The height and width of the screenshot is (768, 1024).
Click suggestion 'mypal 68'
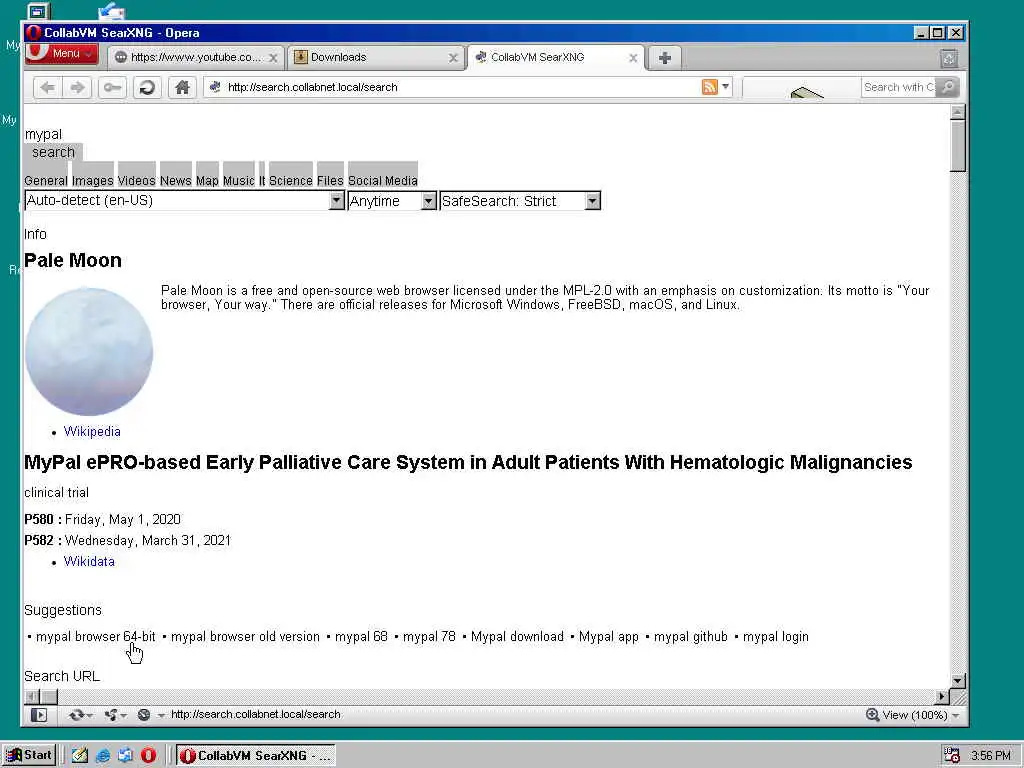click(x=361, y=637)
